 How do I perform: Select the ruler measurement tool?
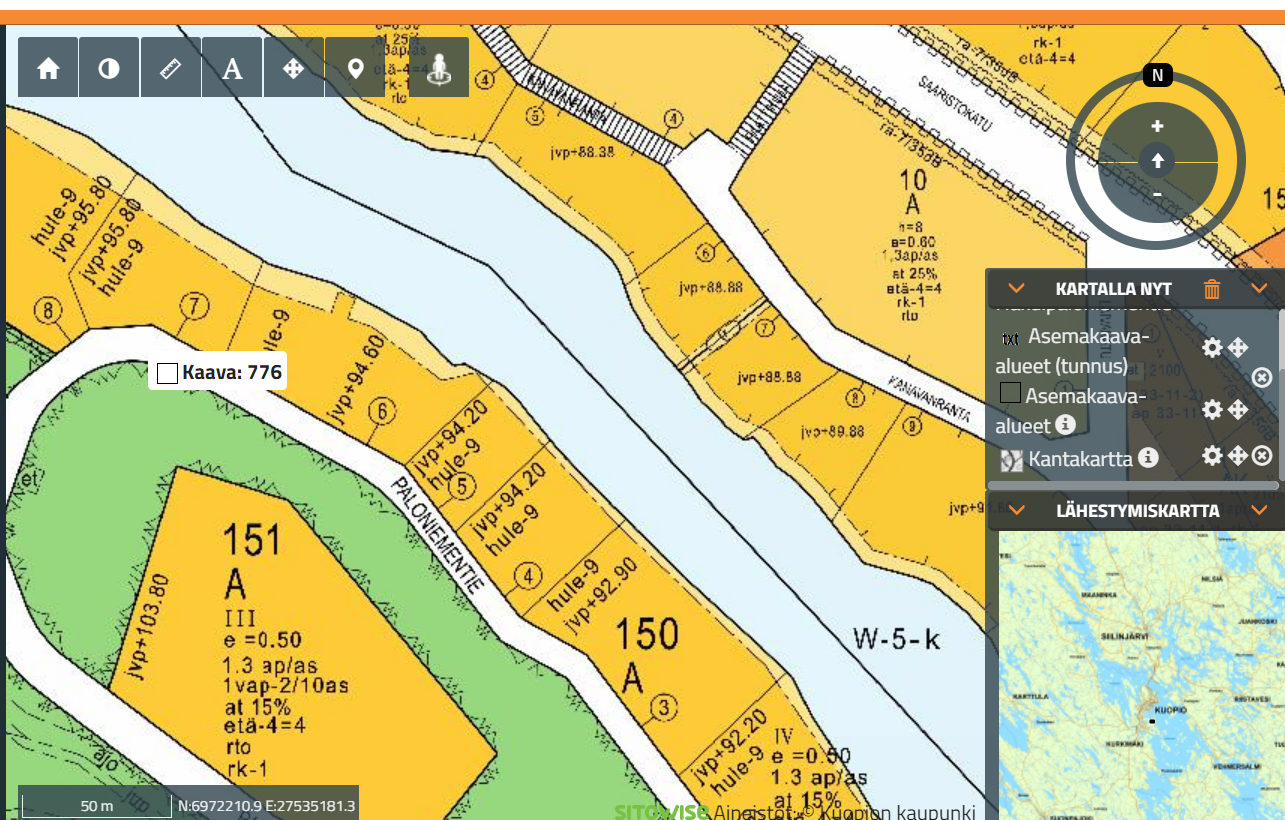pyautogui.click(x=171, y=68)
